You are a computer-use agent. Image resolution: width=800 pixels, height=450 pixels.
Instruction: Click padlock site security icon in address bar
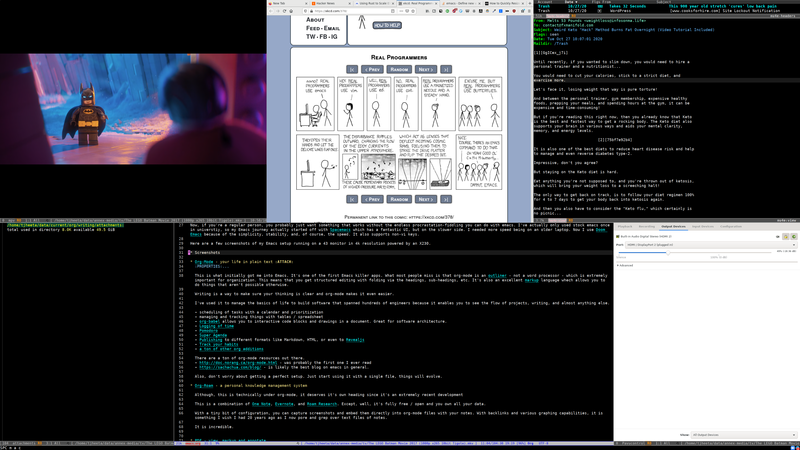click(x=312, y=11)
